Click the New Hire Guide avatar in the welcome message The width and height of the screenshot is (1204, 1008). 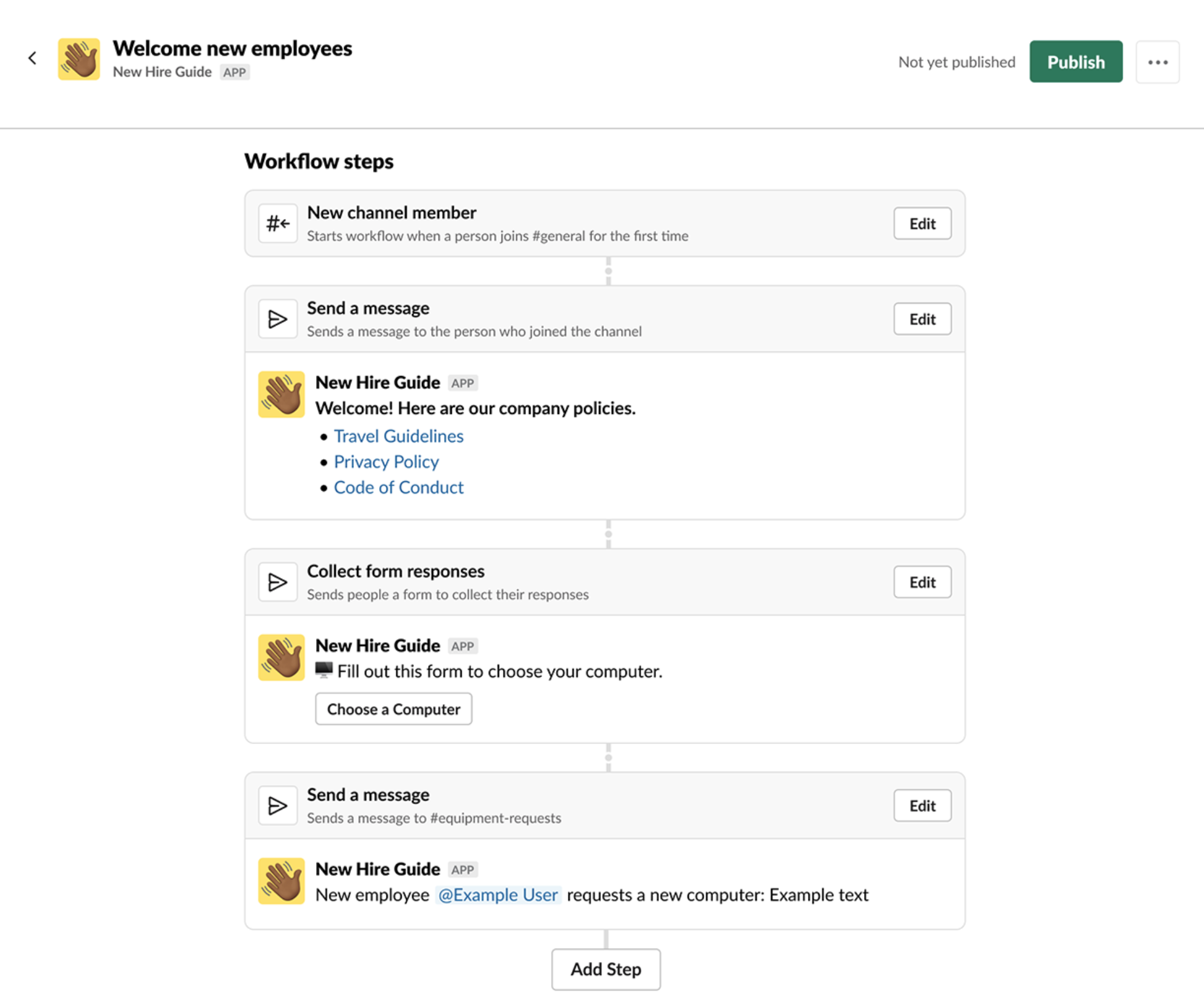281,394
